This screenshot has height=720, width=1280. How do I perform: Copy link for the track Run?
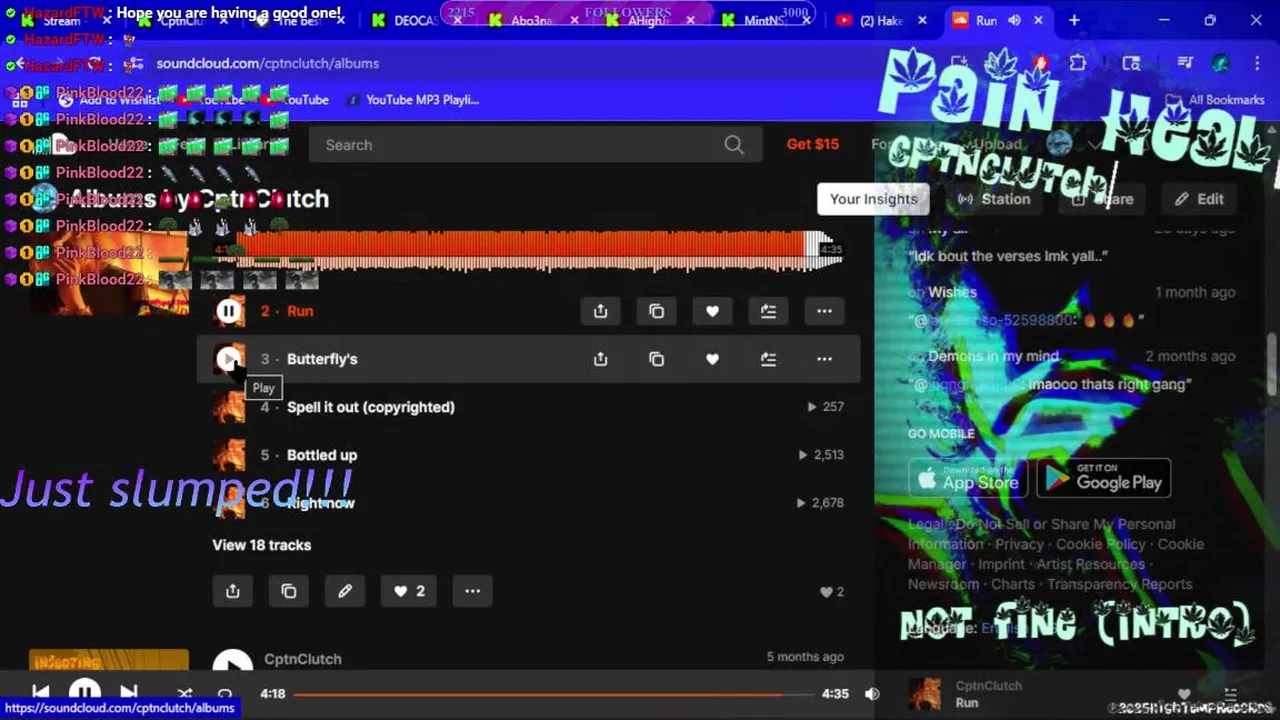tap(656, 311)
